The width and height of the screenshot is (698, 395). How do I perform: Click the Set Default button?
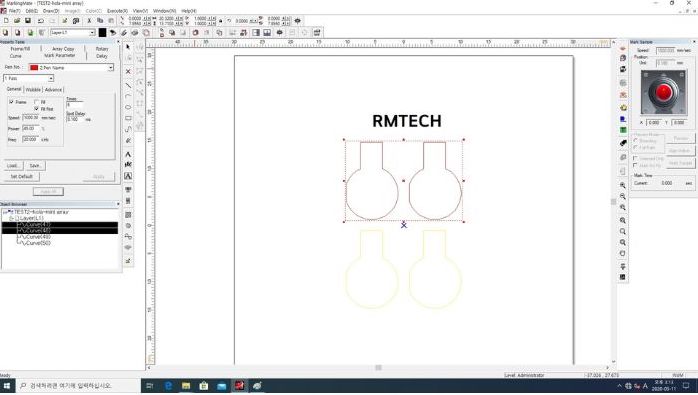coord(21,176)
